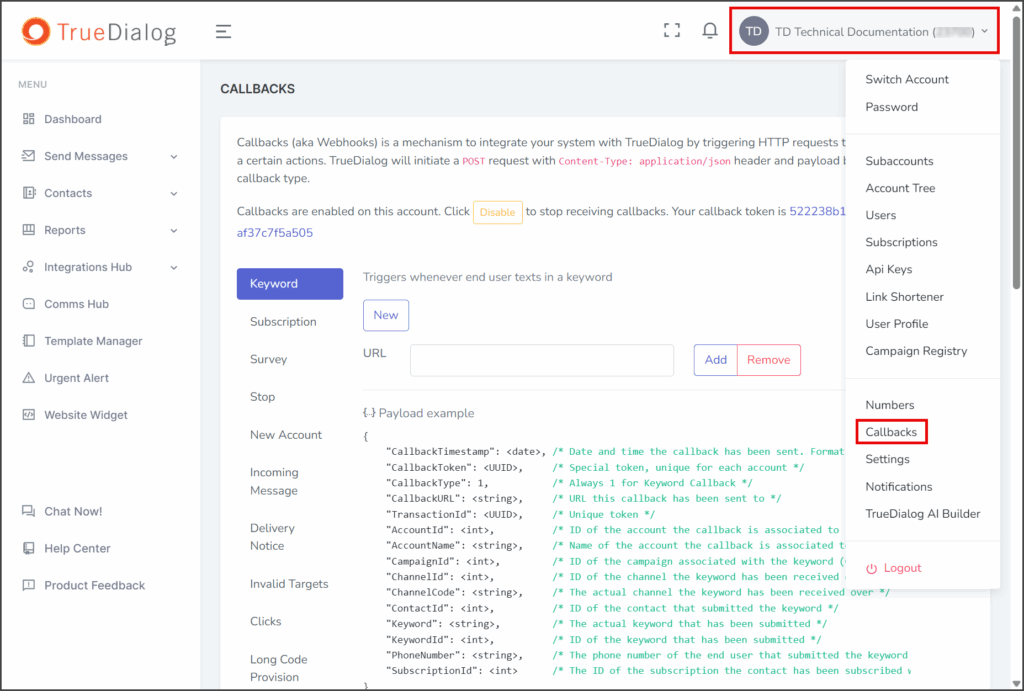
Task: Click the Remove URL button
Action: coord(769,360)
